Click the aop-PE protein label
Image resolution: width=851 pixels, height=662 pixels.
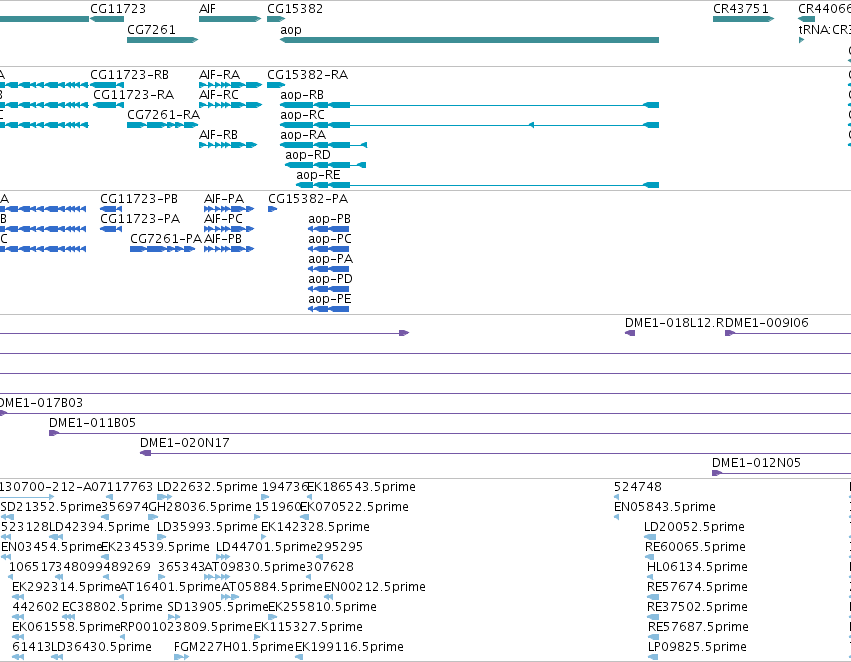tap(329, 299)
